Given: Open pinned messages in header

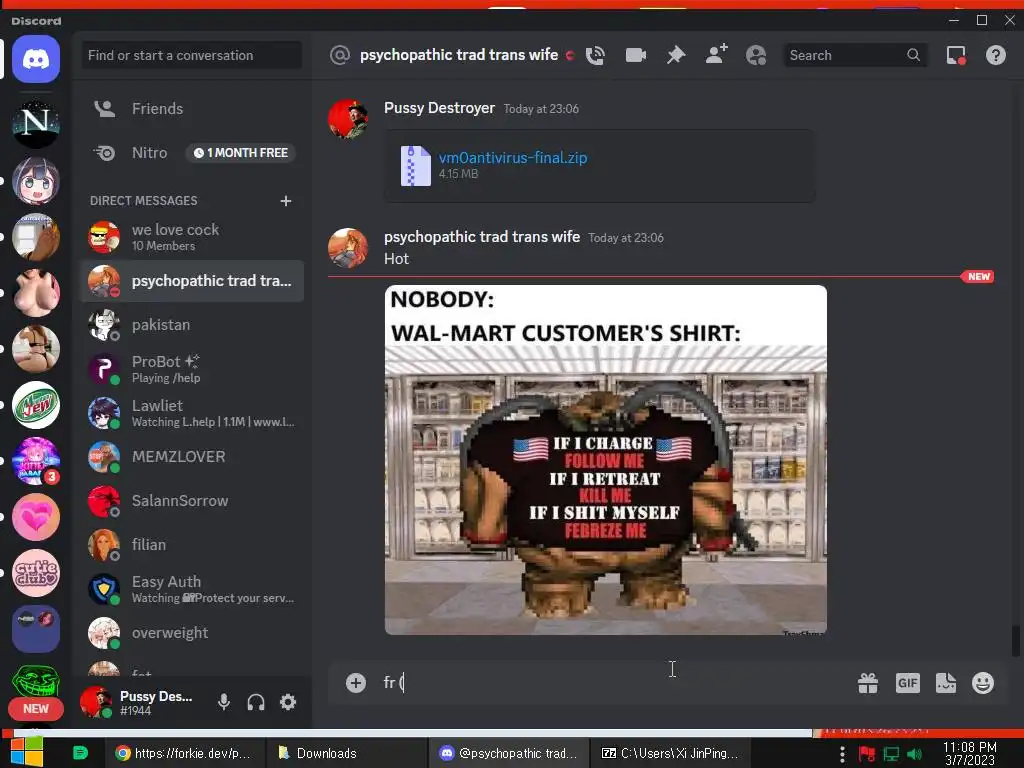Looking at the screenshot, I should (x=676, y=56).
